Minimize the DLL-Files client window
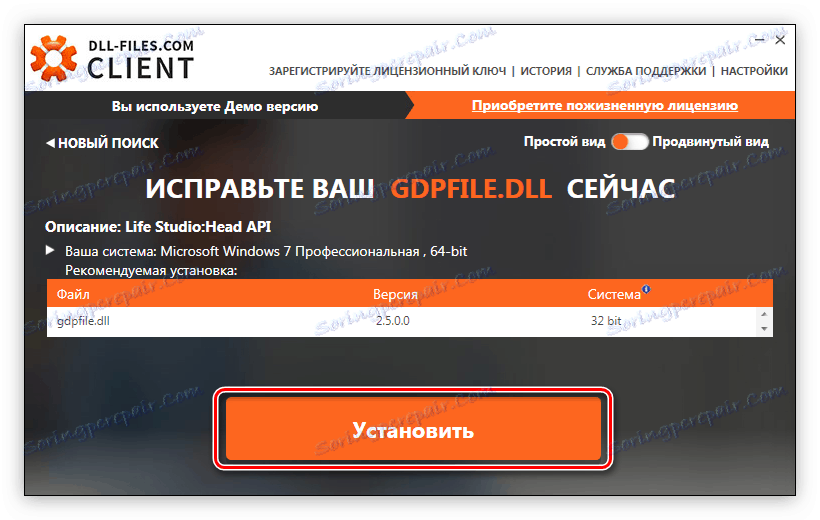This screenshot has height=520, width=820. pyautogui.click(x=760, y=40)
